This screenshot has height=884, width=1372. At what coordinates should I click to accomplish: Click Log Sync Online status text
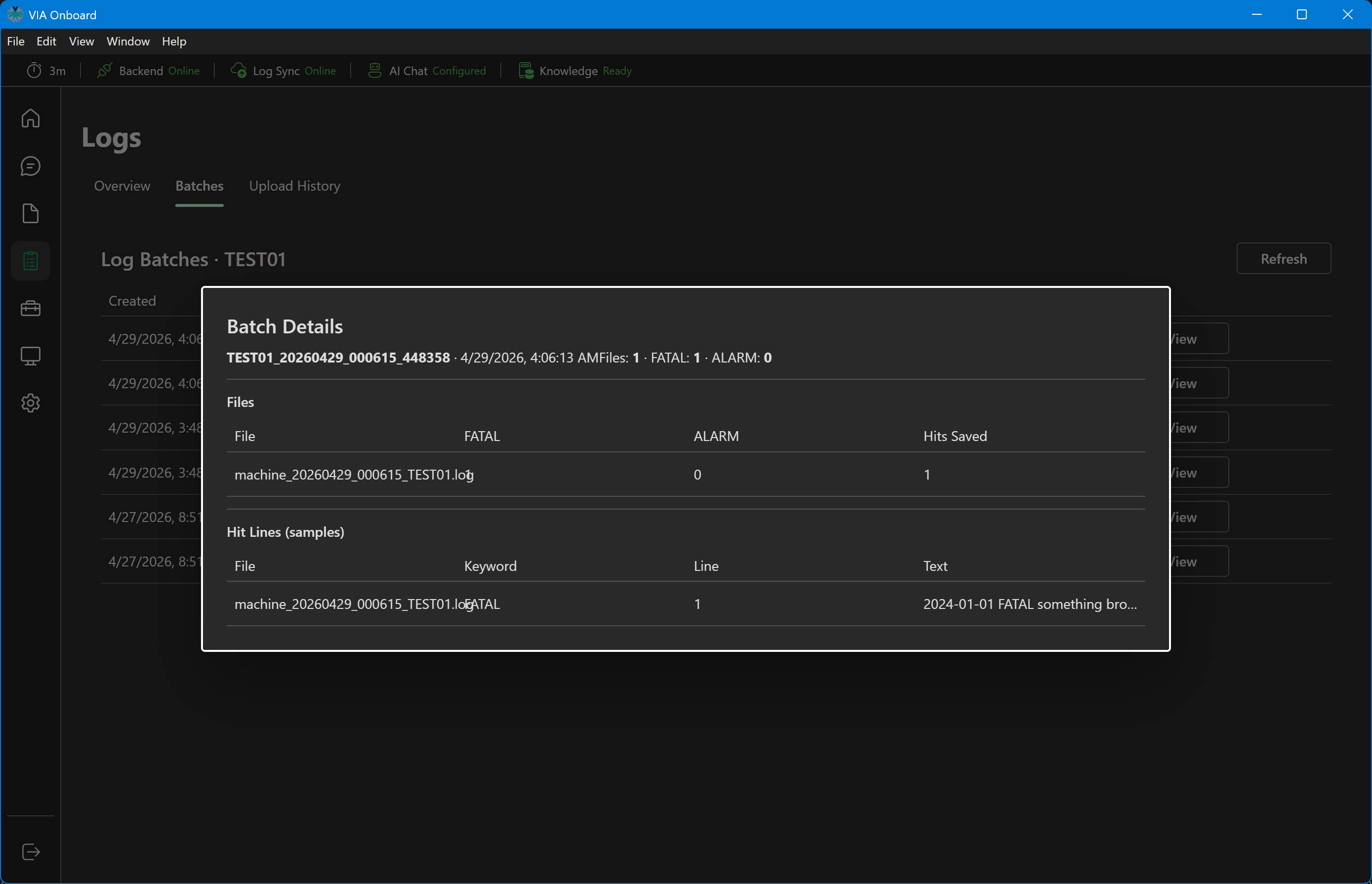tap(321, 71)
